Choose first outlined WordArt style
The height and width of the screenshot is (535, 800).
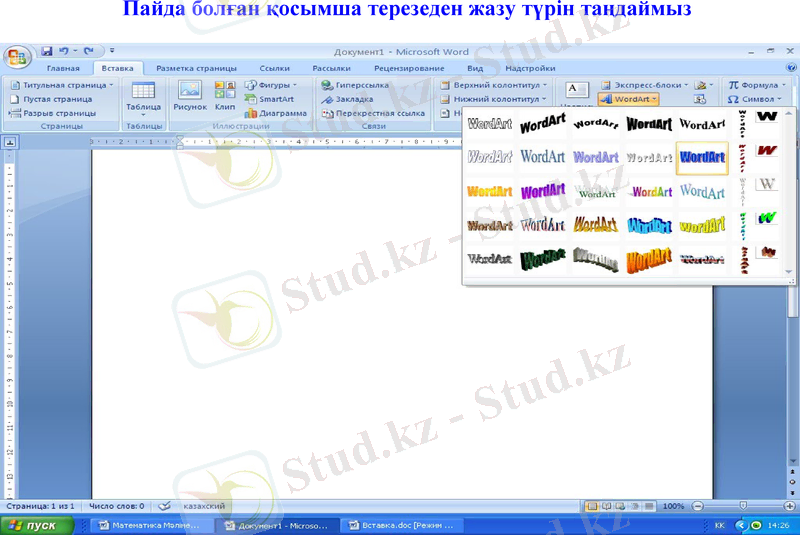click(x=490, y=124)
